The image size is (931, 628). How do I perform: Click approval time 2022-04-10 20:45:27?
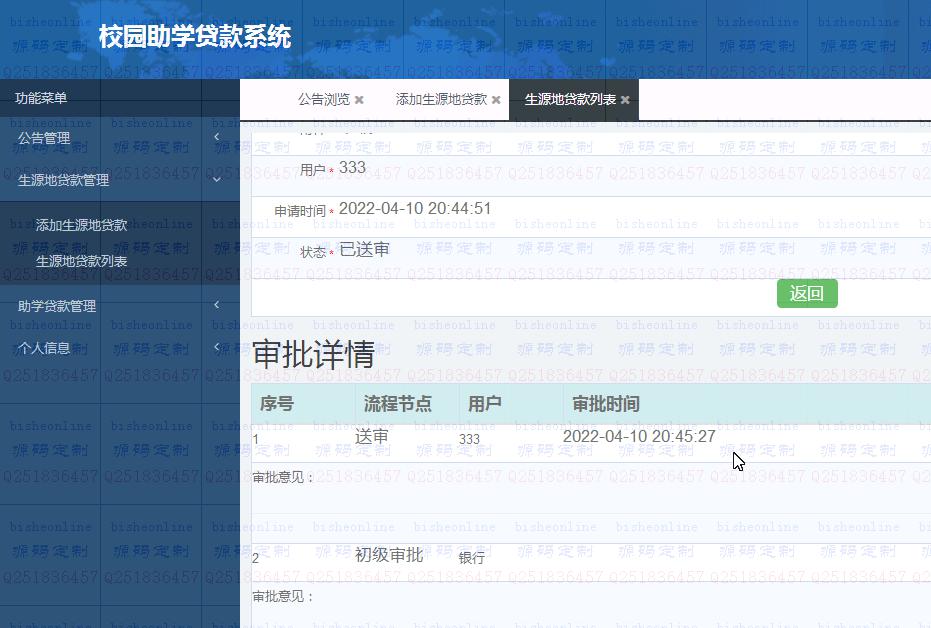click(x=639, y=436)
